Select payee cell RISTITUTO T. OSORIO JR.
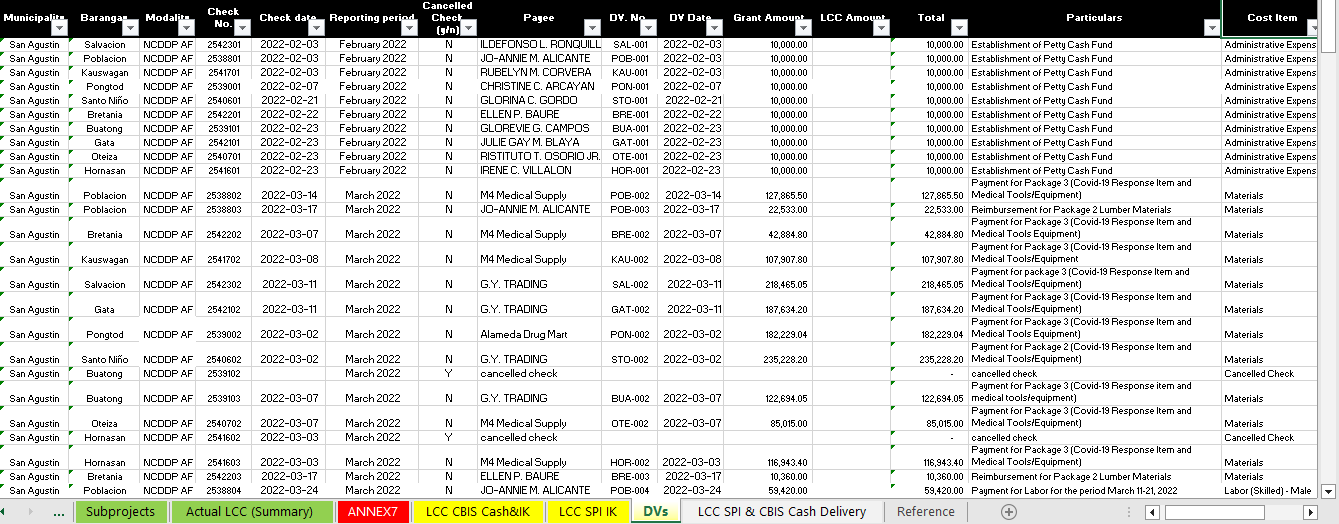 pos(540,157)
